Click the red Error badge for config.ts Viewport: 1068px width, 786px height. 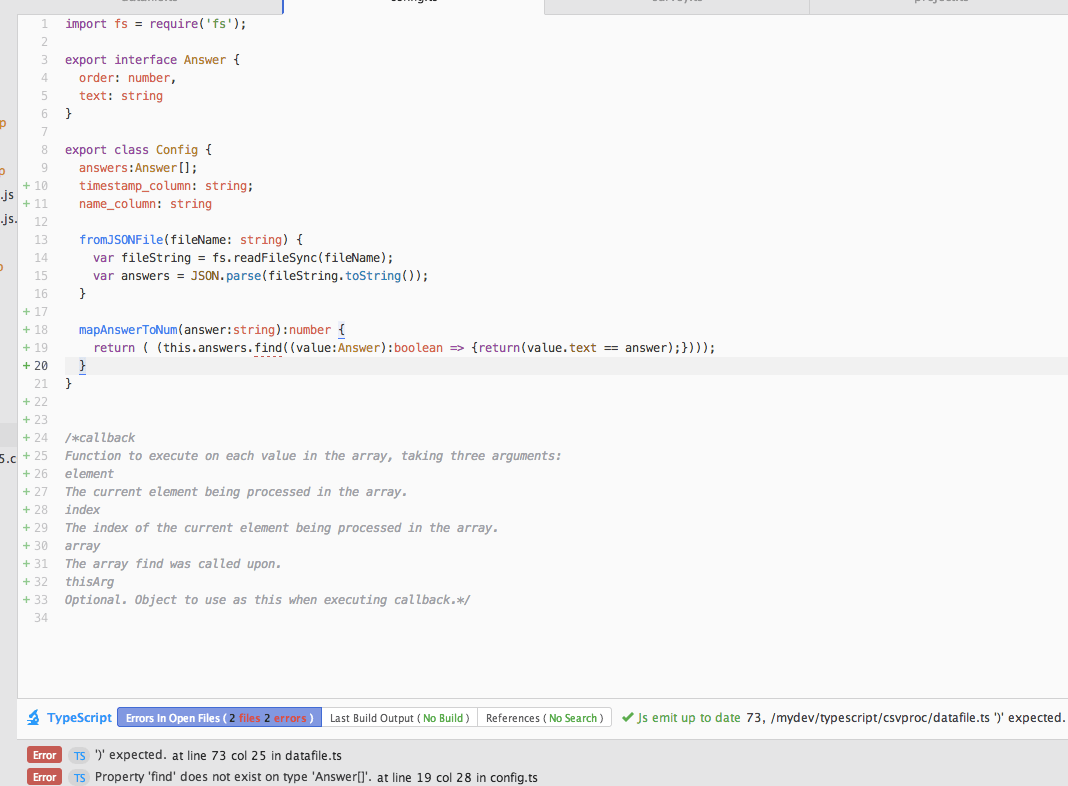pyautogui.click(x=44, y=776)
